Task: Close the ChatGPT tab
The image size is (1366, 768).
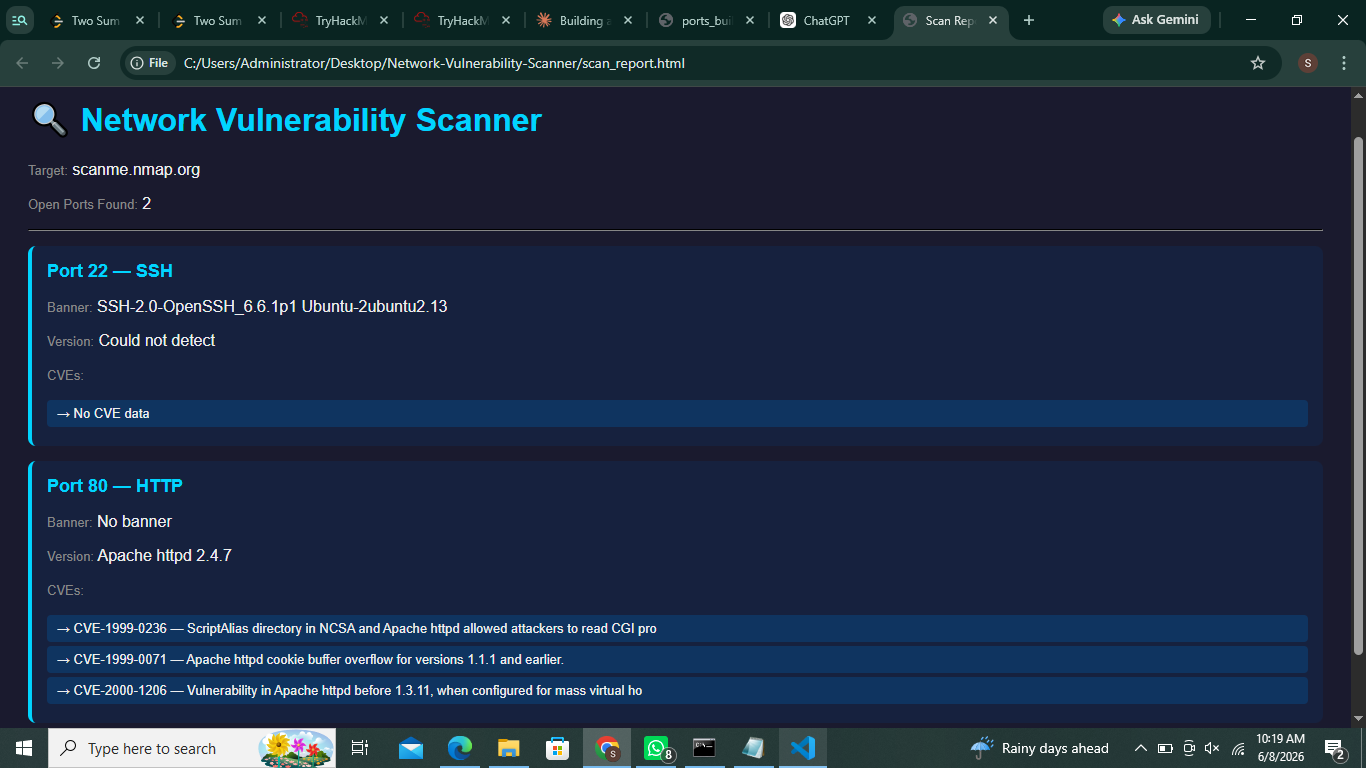Action: [x=871, y=20]
